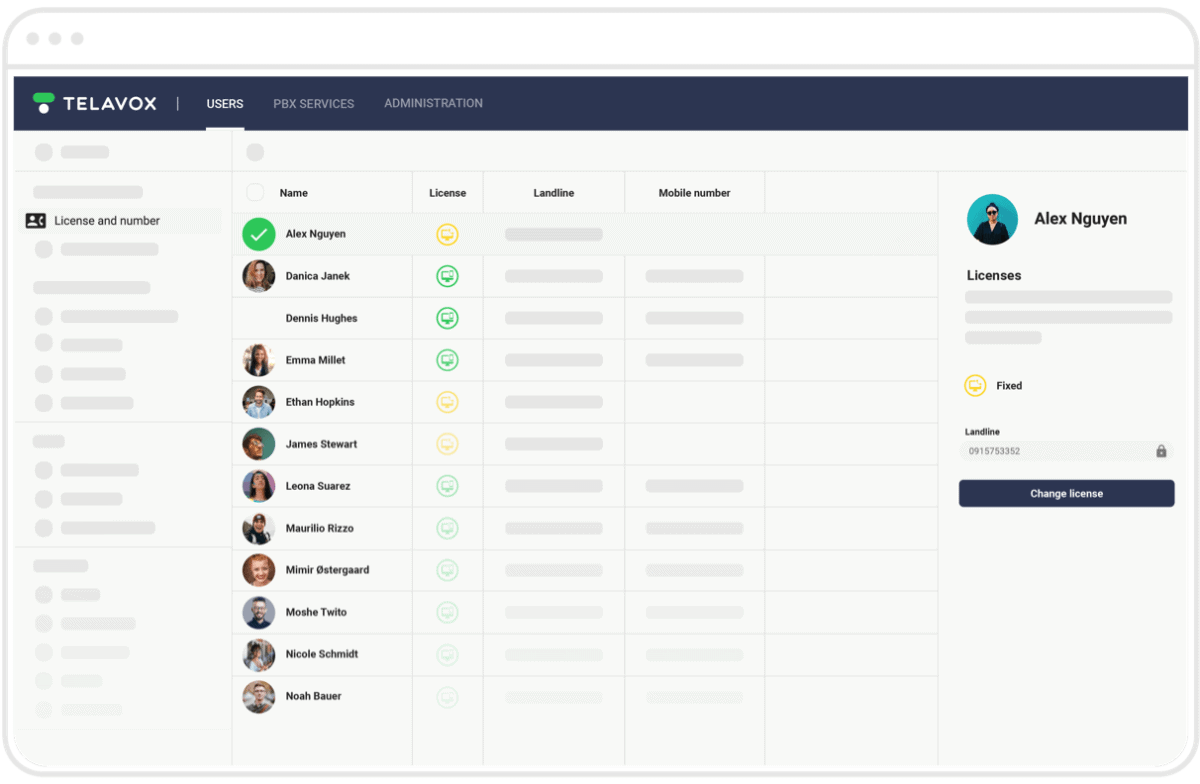Image resolution: width=1200 pixels, height=784 pixels.
Task: Switch to PBX Services tab
Action: [x=313, y=103]
